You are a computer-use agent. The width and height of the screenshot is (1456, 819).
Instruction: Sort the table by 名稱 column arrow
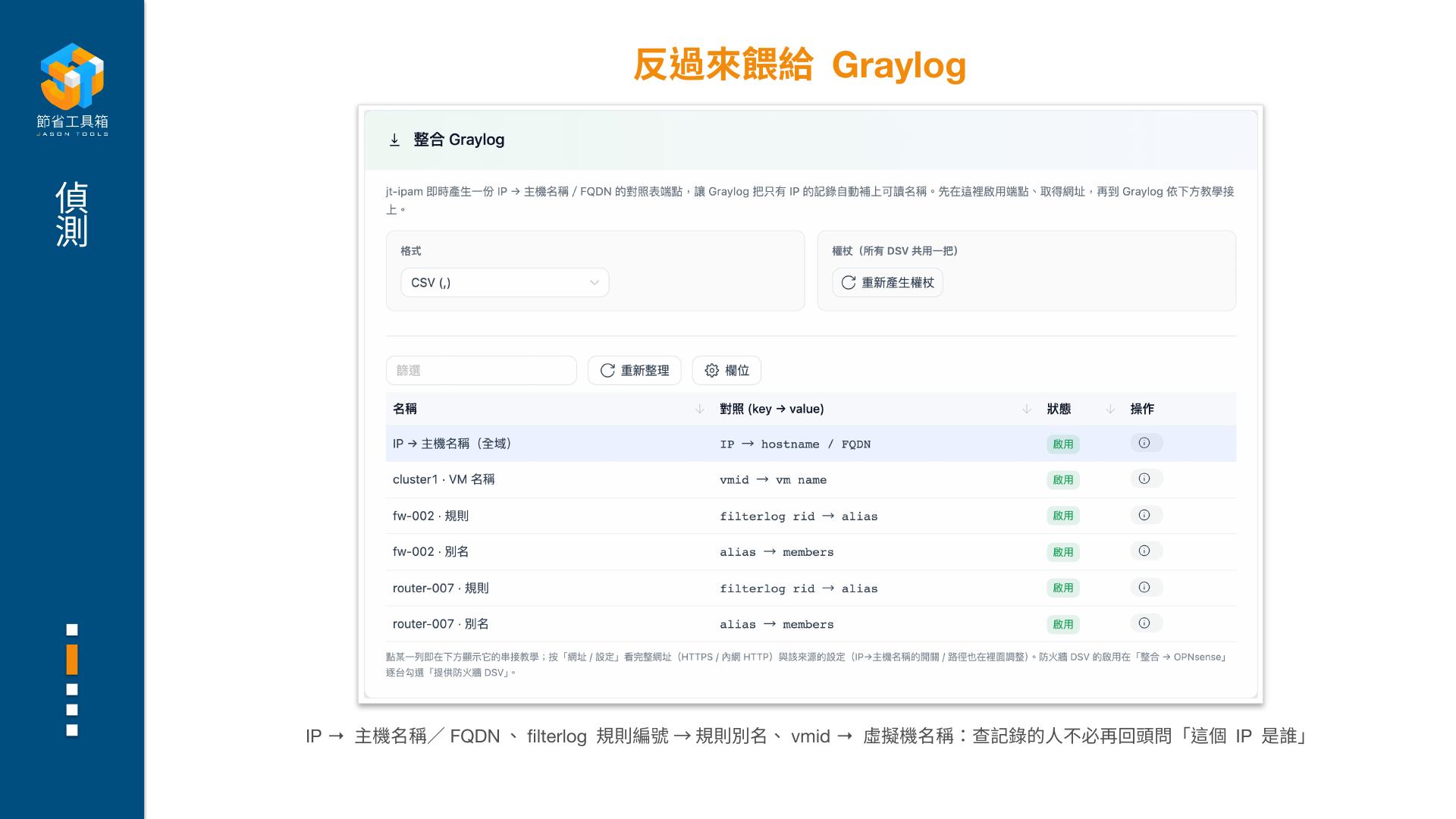click(x=699, y=409)
